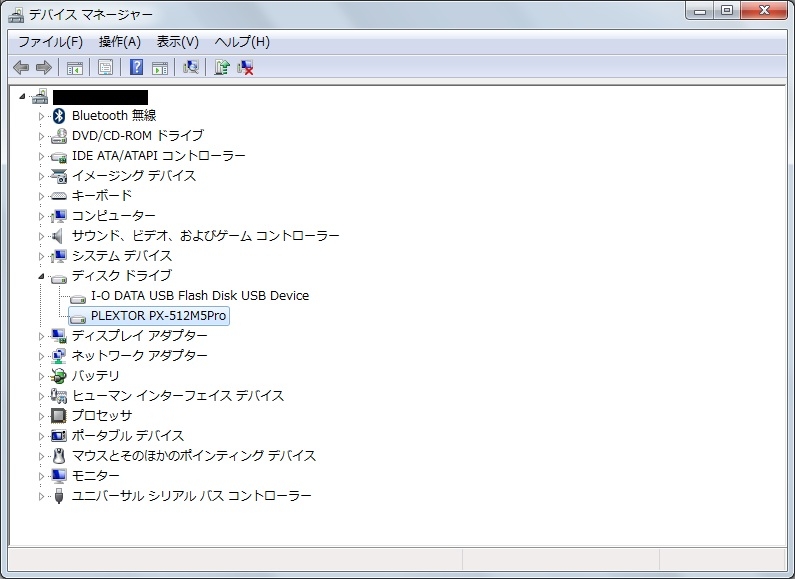The image size is (795, 579).
Task: Select the ネットワーク アダプター label
Action: 139,355
